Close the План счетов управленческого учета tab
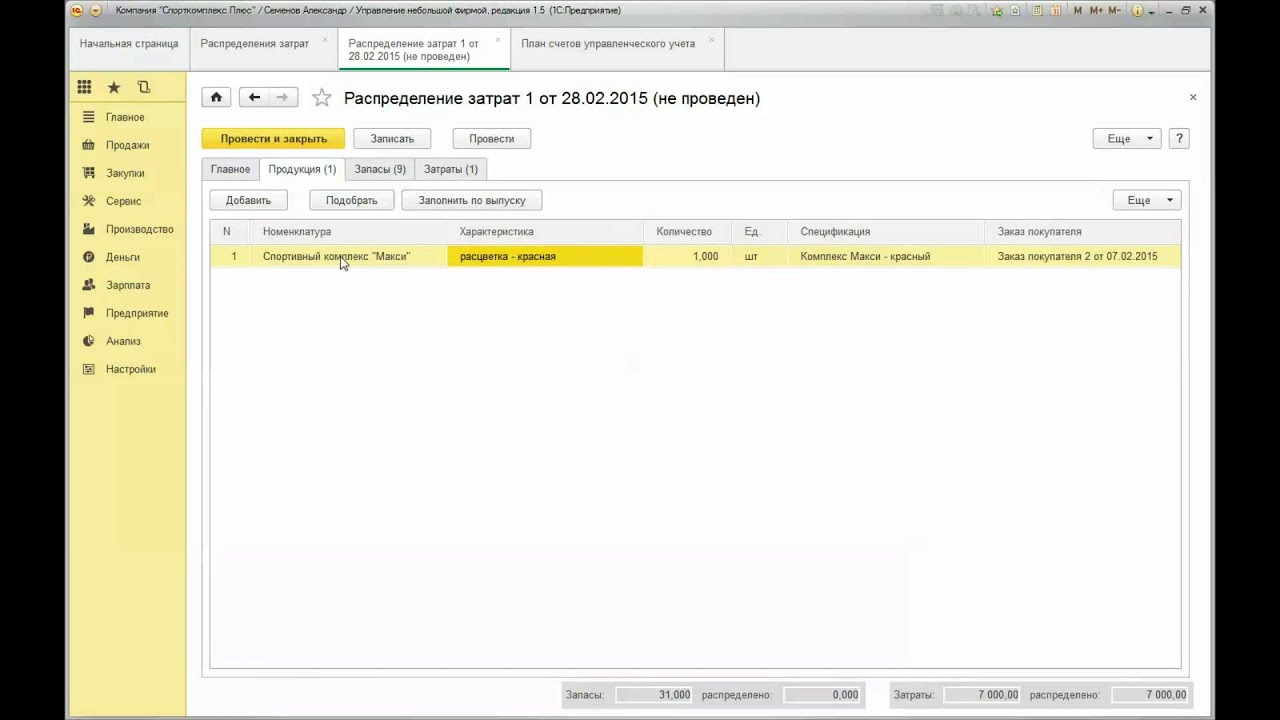The height and width of the screenshot is (720, 1280). pyautogui.click(x=711, y=40)
